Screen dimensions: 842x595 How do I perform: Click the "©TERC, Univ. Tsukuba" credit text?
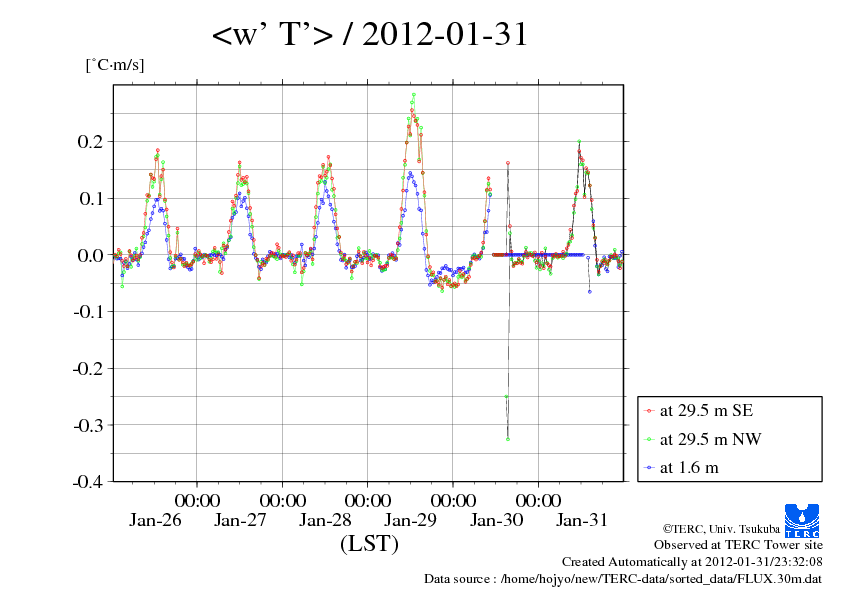[721, 529]
